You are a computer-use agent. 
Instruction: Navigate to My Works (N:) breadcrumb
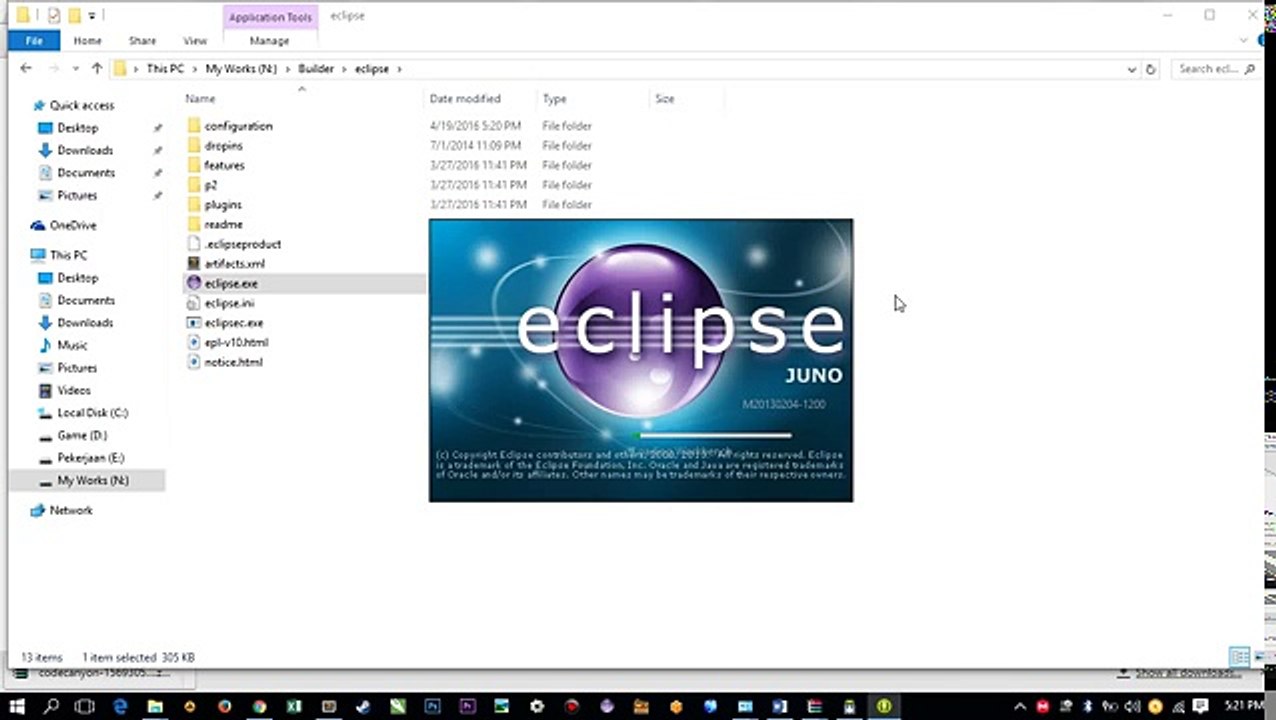[x=241, y=69]
